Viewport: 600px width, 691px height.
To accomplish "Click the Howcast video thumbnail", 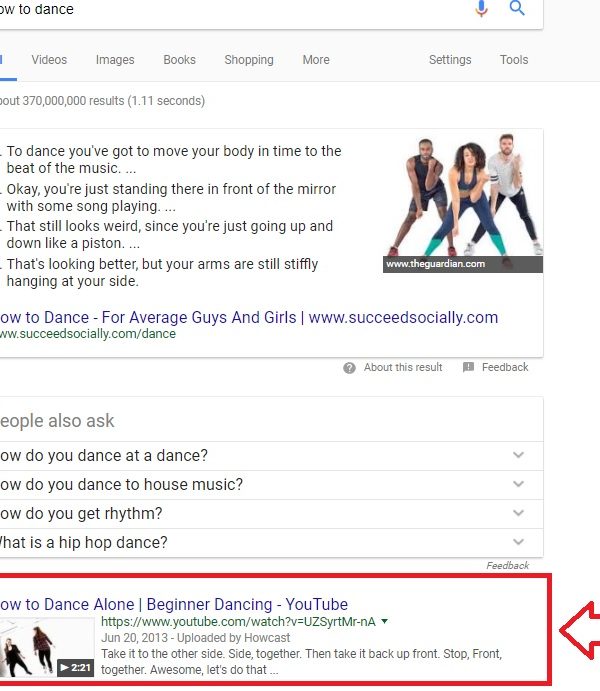I will click(47, 648).
